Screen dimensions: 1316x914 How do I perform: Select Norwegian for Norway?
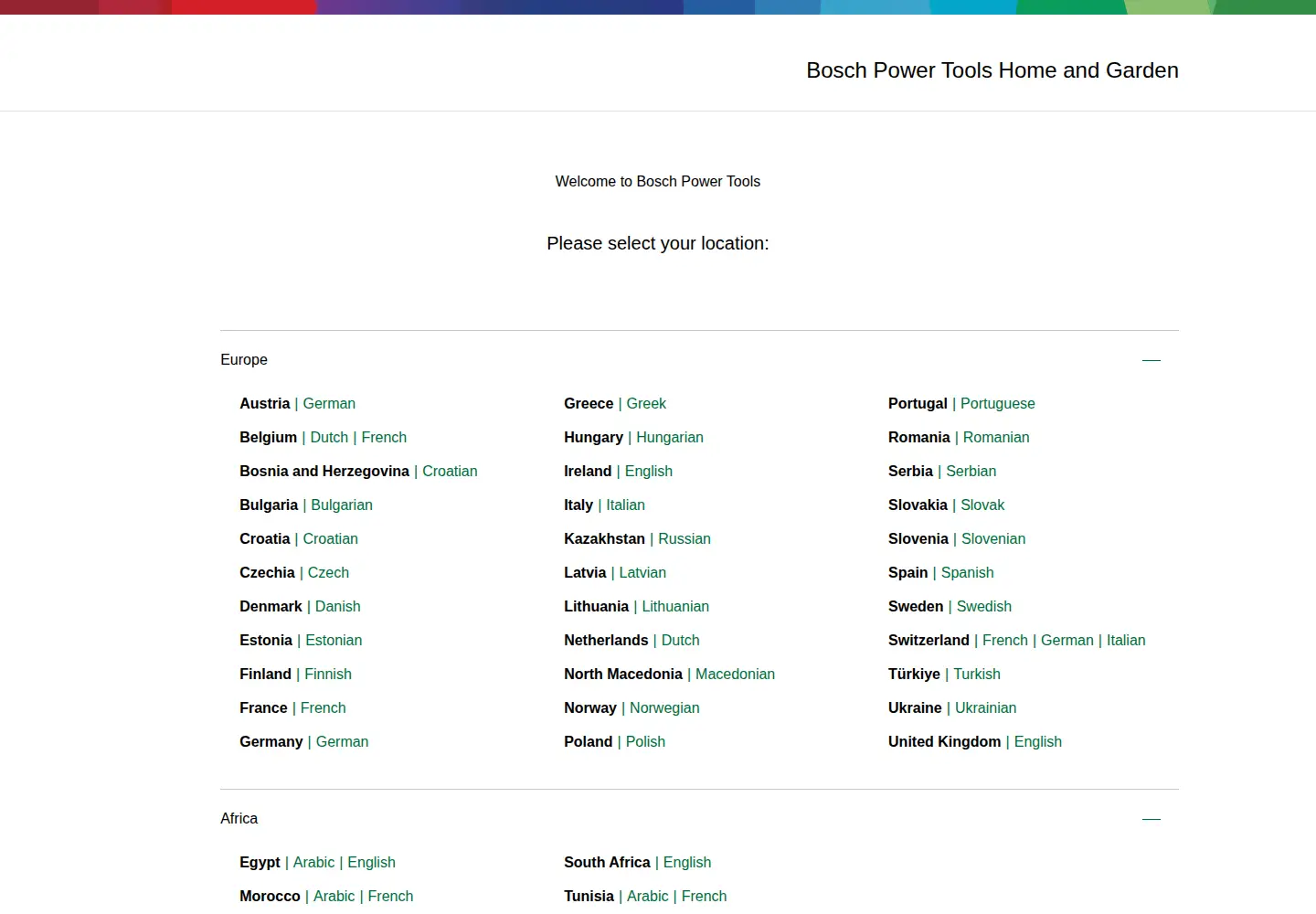(x=664, y=708)
